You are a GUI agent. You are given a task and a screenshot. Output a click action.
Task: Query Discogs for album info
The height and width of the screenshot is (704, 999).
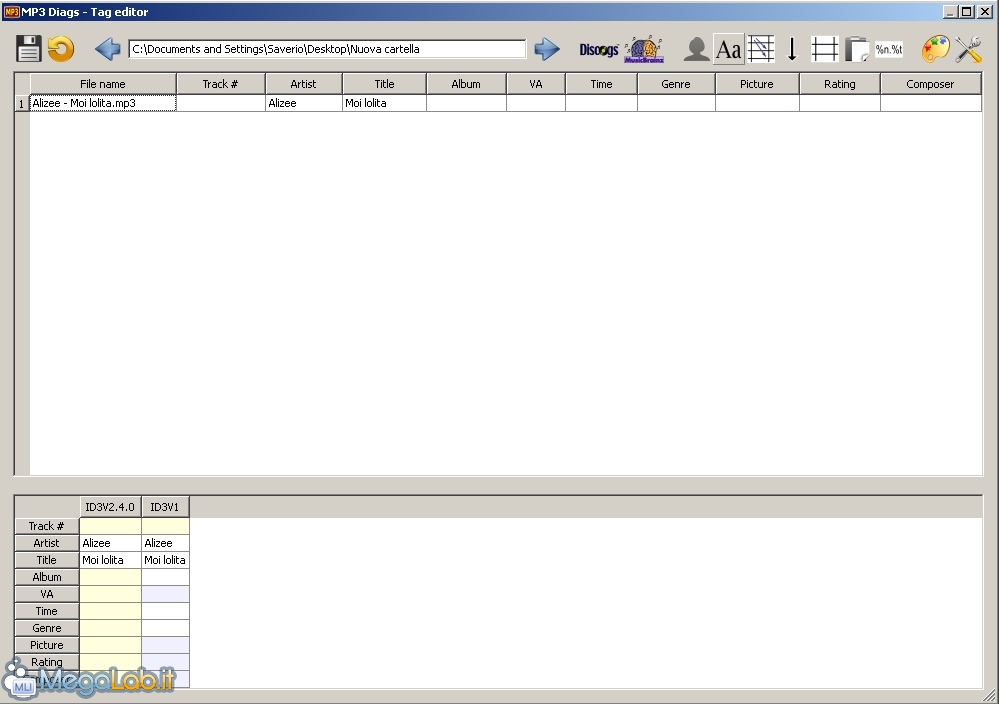(x=598, y=49)
